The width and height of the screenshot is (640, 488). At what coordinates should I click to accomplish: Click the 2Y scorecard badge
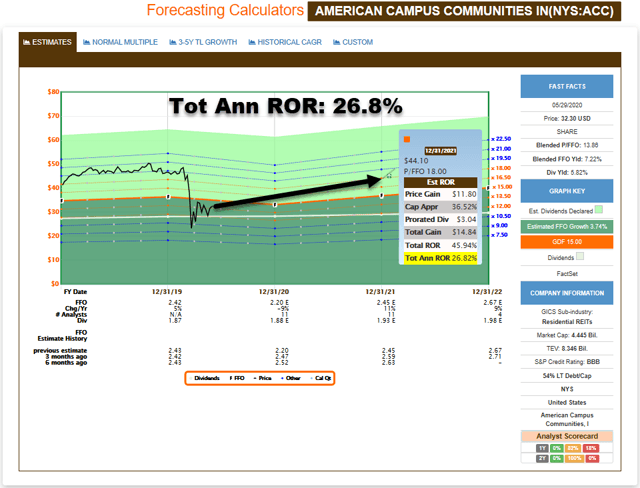[x=542, y=458]
